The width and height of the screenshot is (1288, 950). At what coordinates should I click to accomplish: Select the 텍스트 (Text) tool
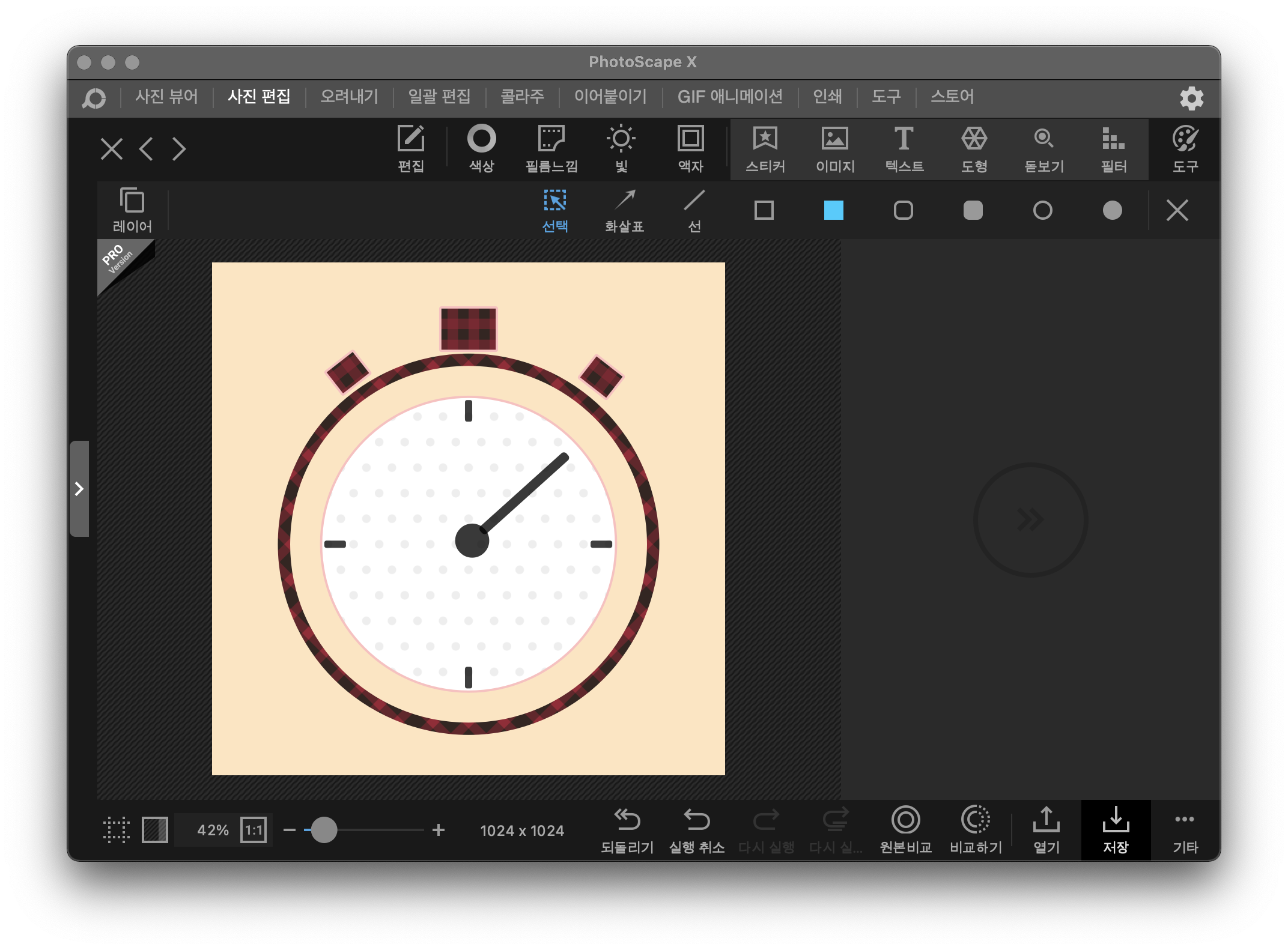tap(904, 149)
